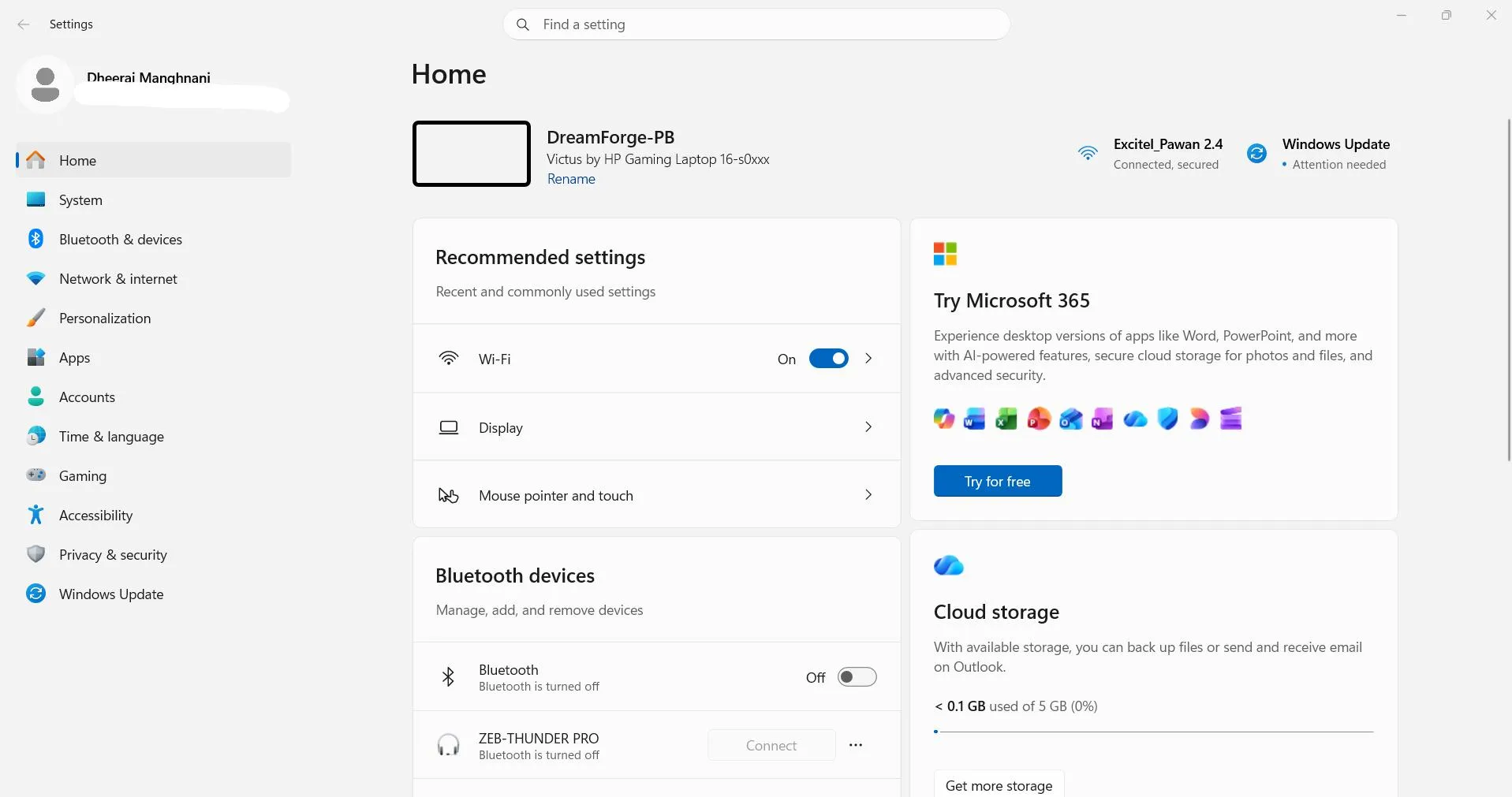1512x797 pixels.
Task: Open Mouse pointer and touch chevron
Action: [x=868, y=495]
